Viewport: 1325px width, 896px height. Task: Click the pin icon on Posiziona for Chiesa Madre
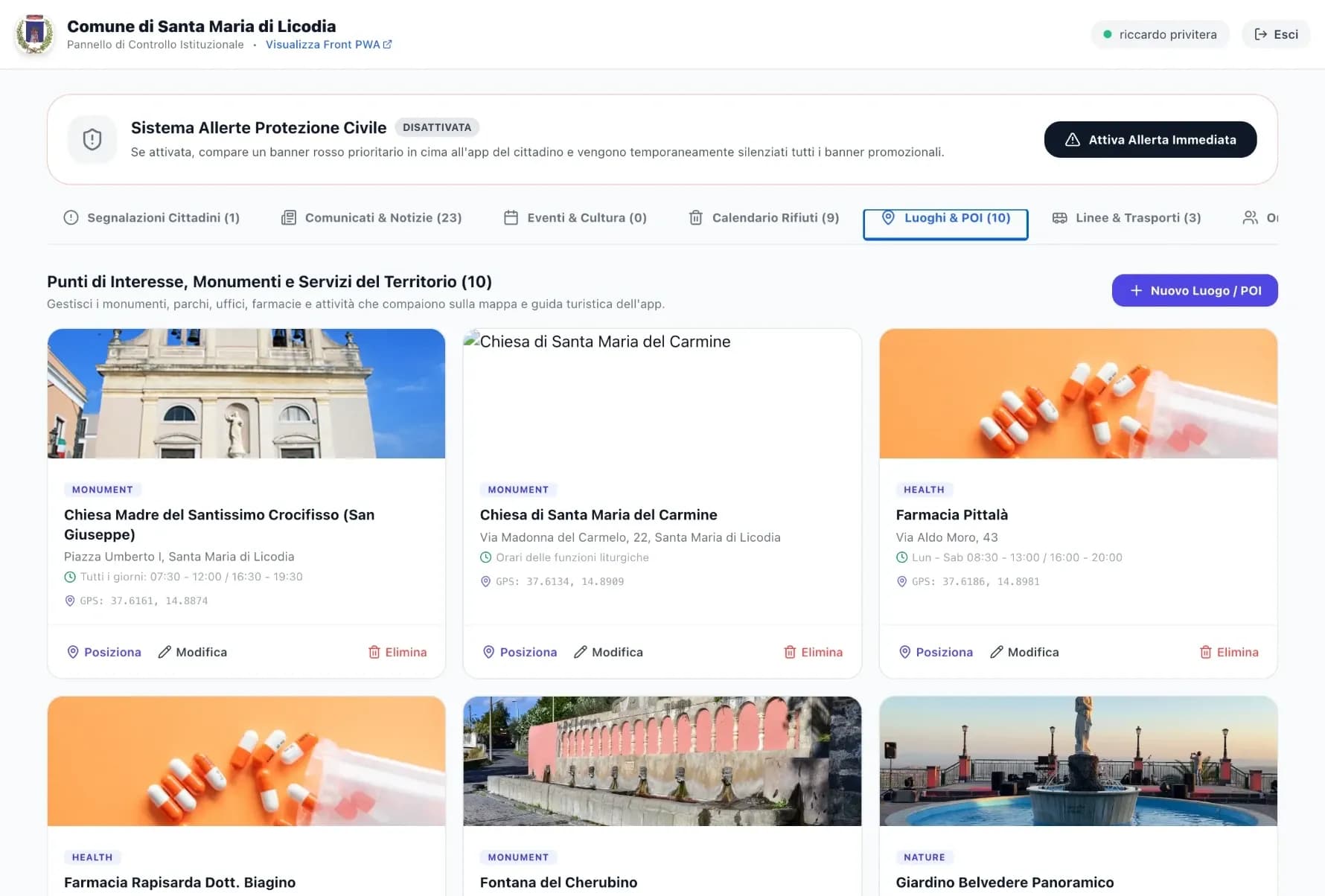[x=73, y=652]
